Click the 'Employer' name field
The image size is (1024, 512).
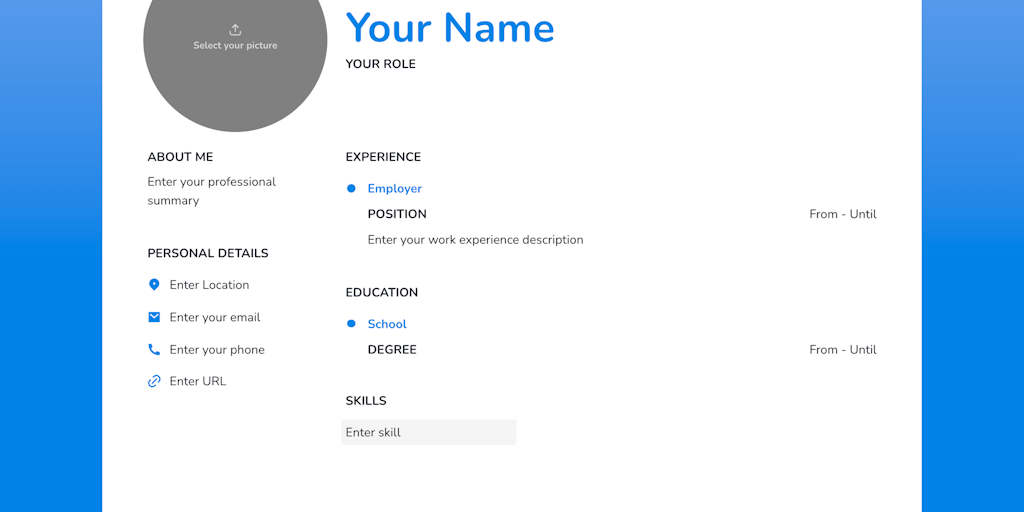pos(394,188)
